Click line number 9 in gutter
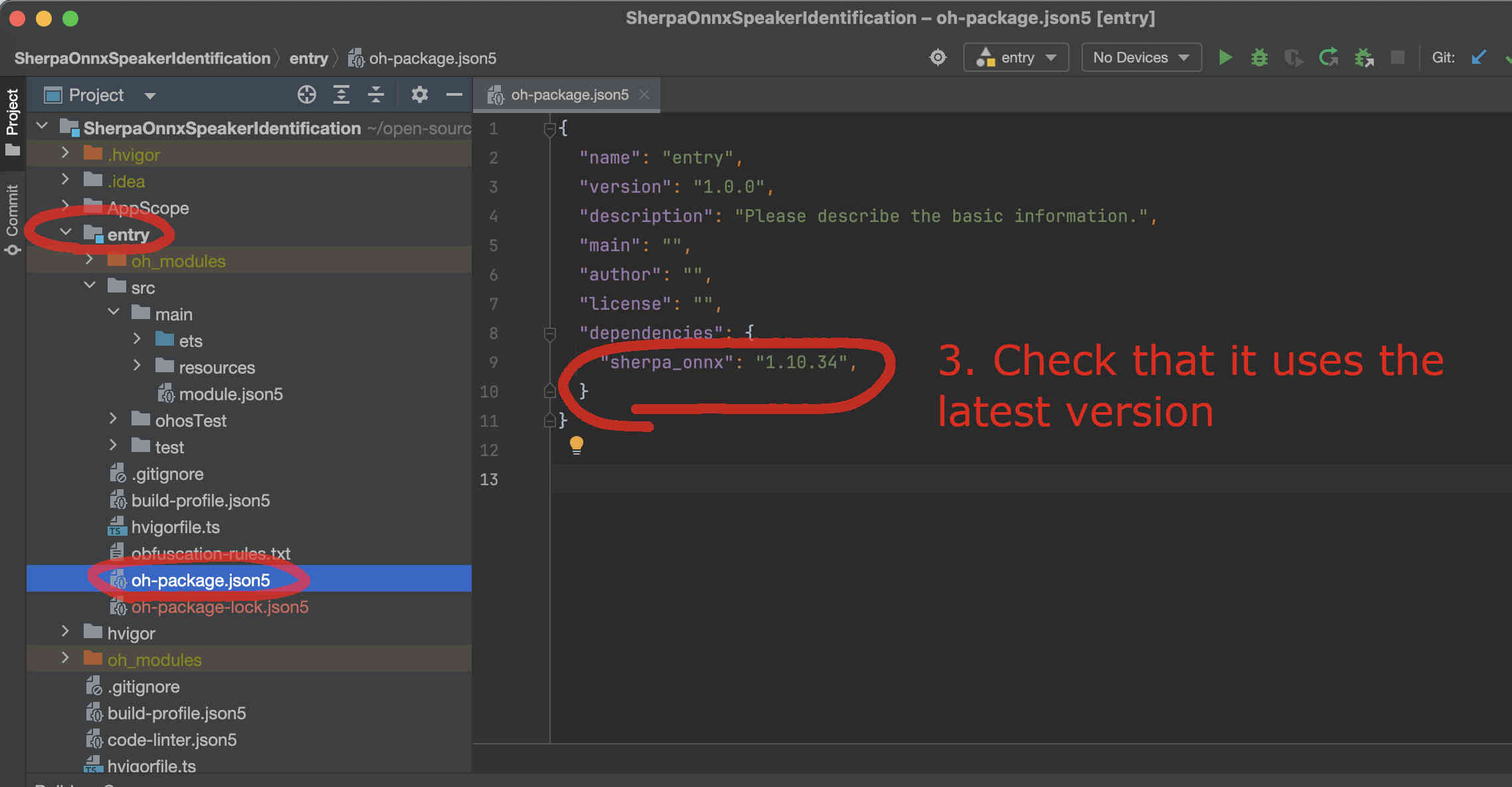The width and height of the screenshot is (1512, 787). [493, 362]
